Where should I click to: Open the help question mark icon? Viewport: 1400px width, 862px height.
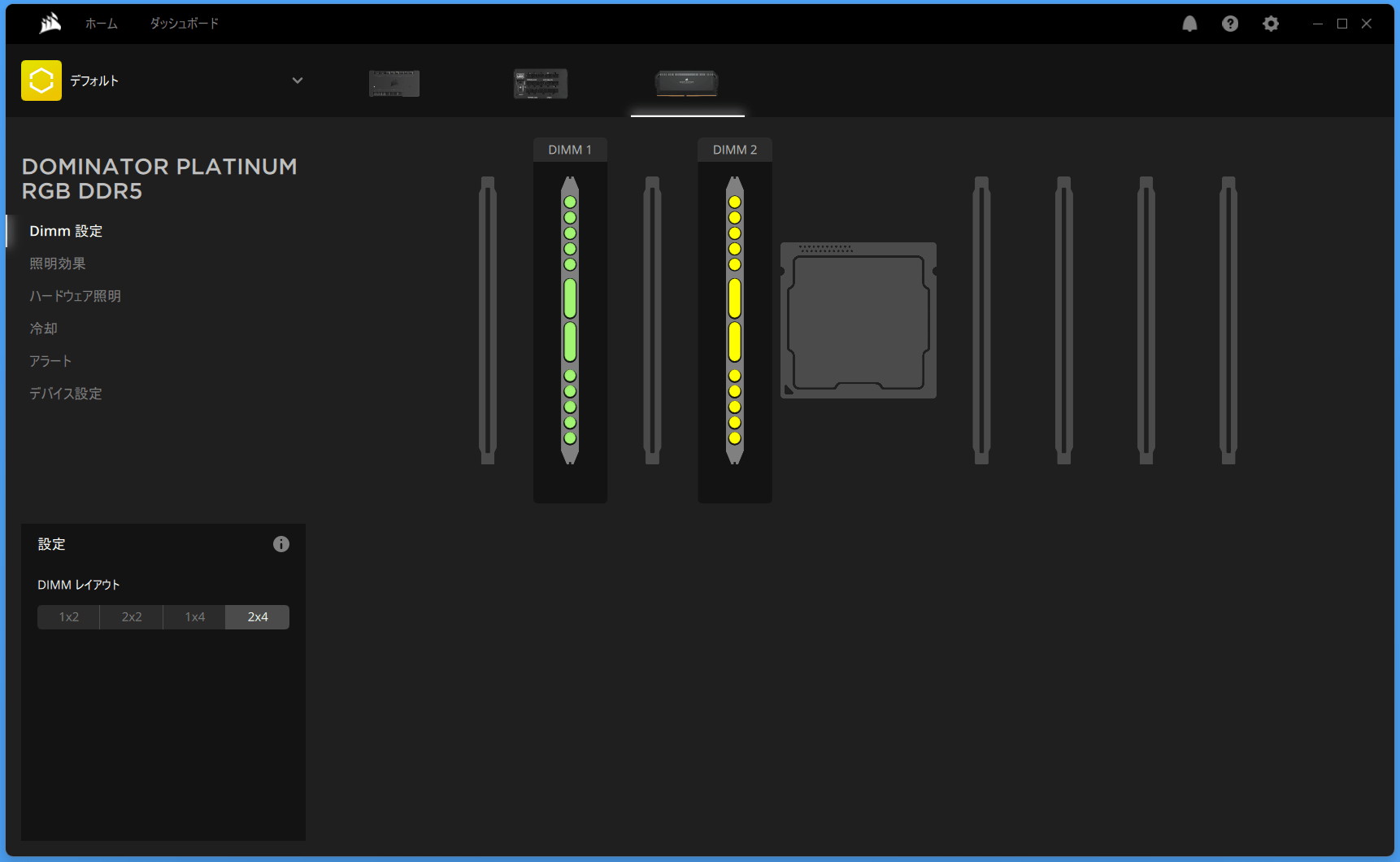click(1230, 24)
